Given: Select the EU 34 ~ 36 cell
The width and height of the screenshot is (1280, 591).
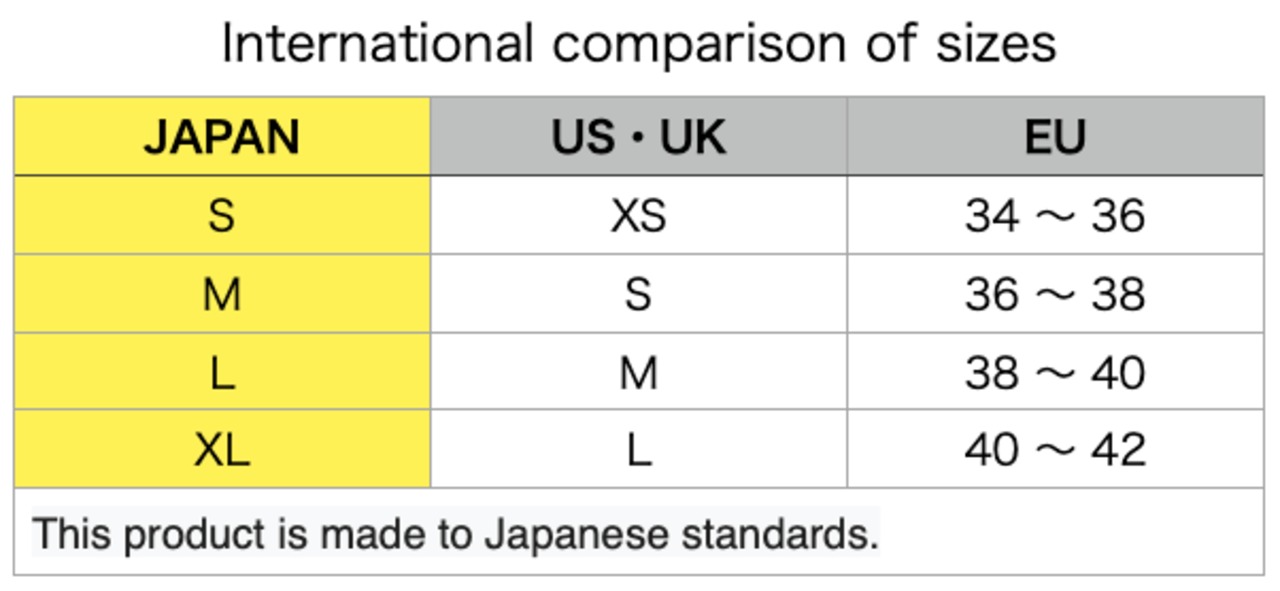Looking at the screenshot, I should 1055,215.
